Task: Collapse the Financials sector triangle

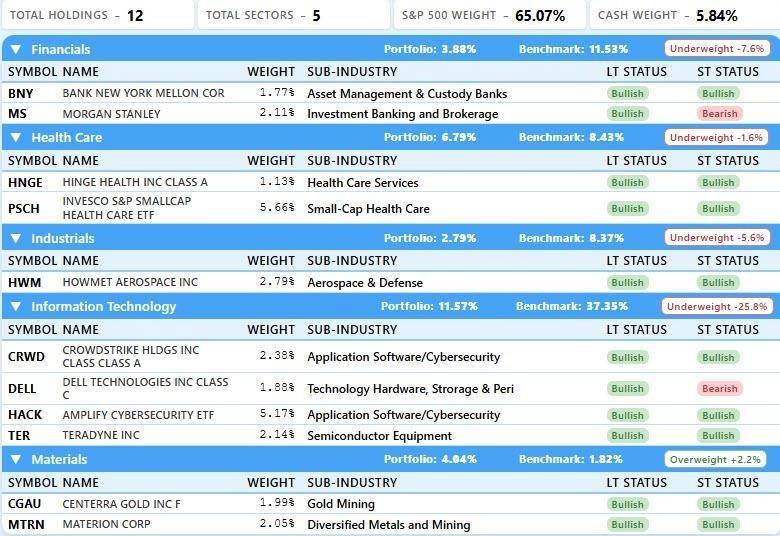Action: [16, 49]
